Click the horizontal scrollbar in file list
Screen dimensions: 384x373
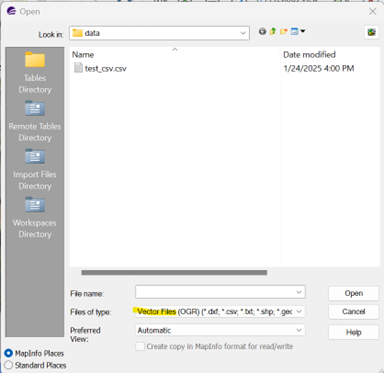pyautogui.click(x=174, y=273)
